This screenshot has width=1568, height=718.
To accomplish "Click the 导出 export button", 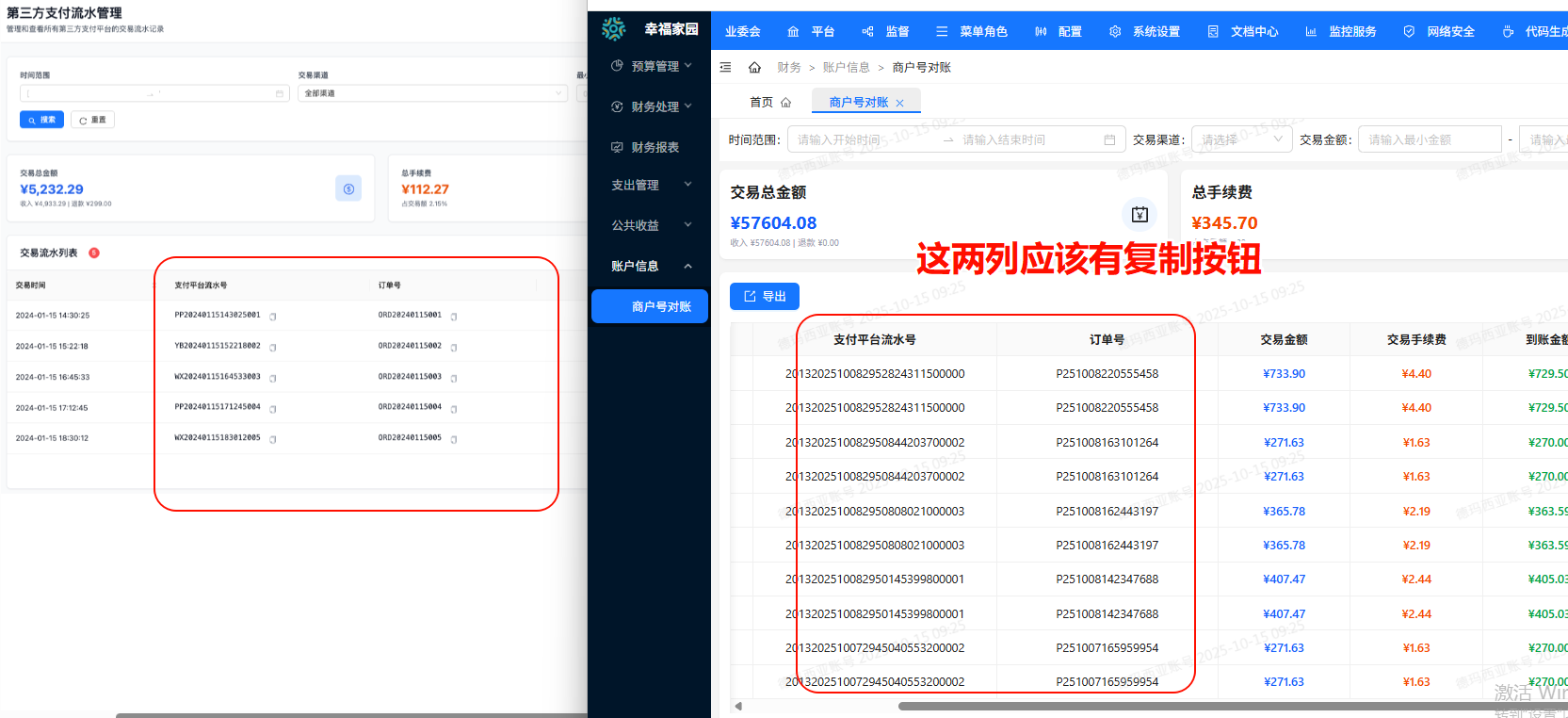I will 765,296.
